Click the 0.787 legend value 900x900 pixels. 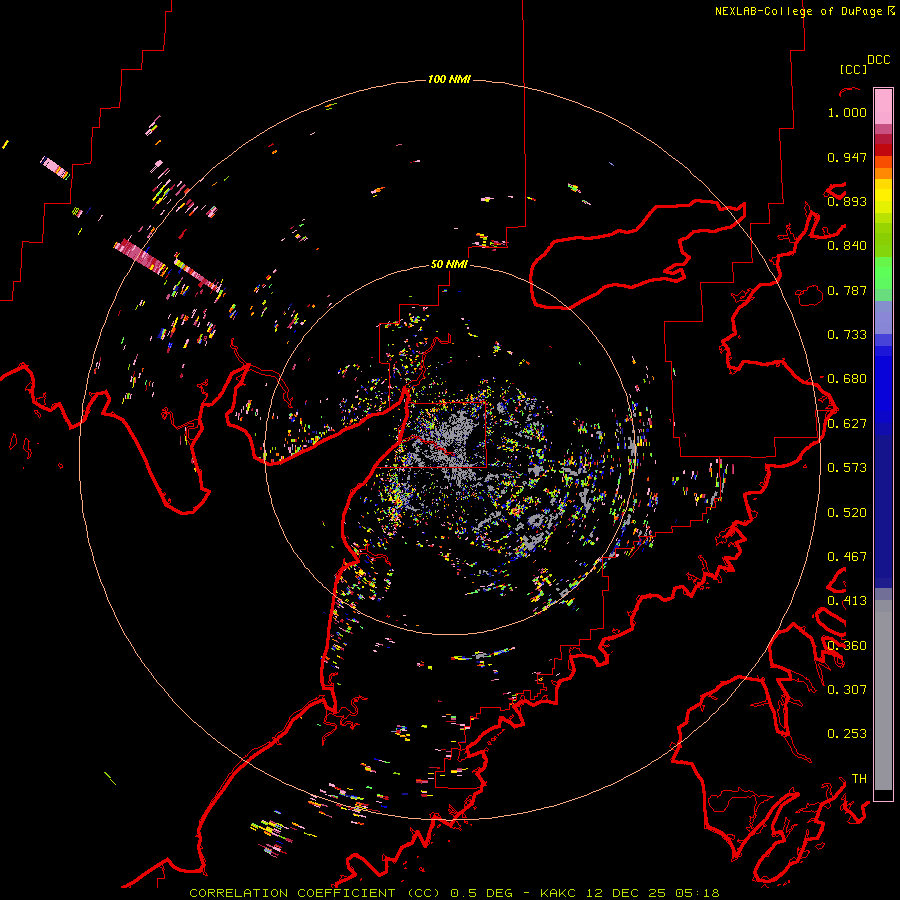click(847, 290)
